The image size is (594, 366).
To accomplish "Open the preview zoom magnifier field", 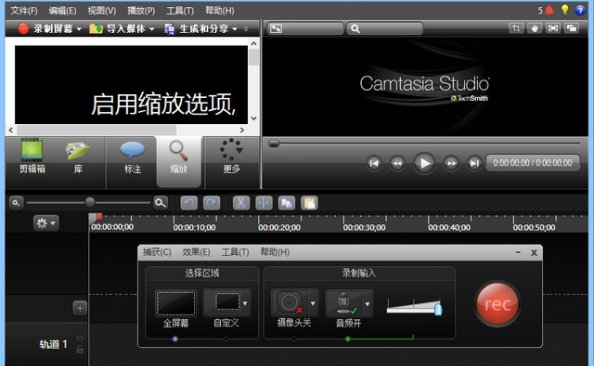I will tap(384, 28).
